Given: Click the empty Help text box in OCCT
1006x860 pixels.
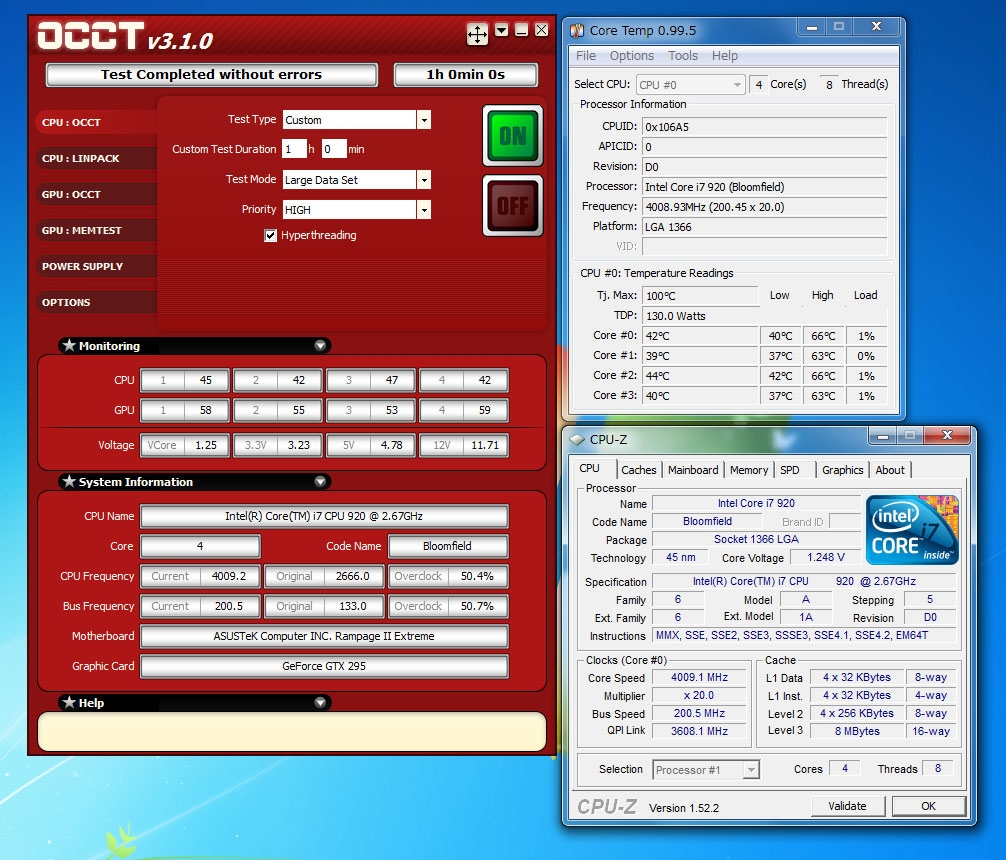Looking at the screenshot, I should pyautogui.click(x=292, y=732).
